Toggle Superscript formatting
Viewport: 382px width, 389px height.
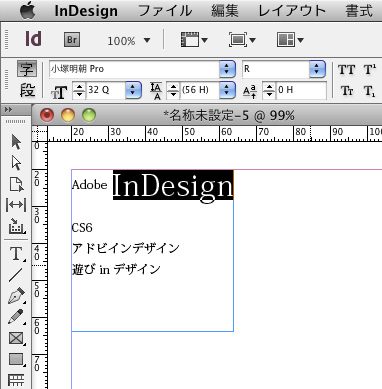[370, 70]
